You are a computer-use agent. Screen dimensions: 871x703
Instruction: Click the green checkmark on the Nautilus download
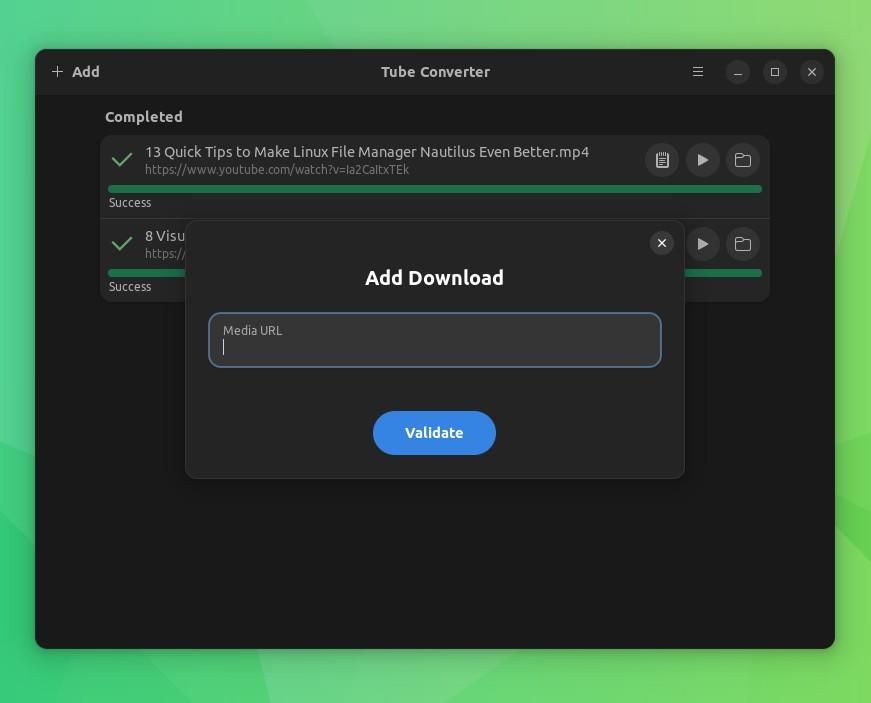pyautogui.click(x=122, y=160)
